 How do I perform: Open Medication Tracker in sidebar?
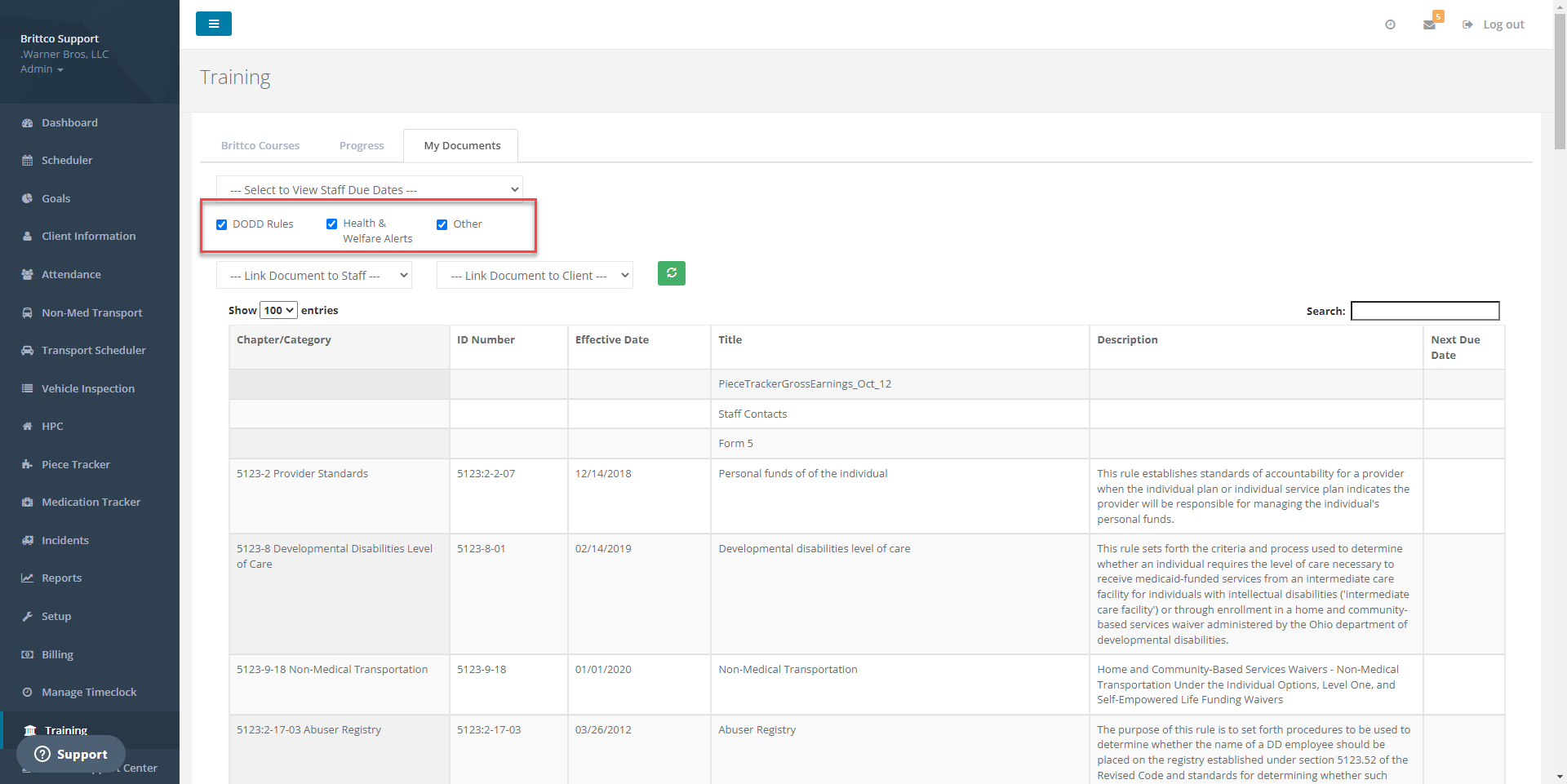[91, 502]
